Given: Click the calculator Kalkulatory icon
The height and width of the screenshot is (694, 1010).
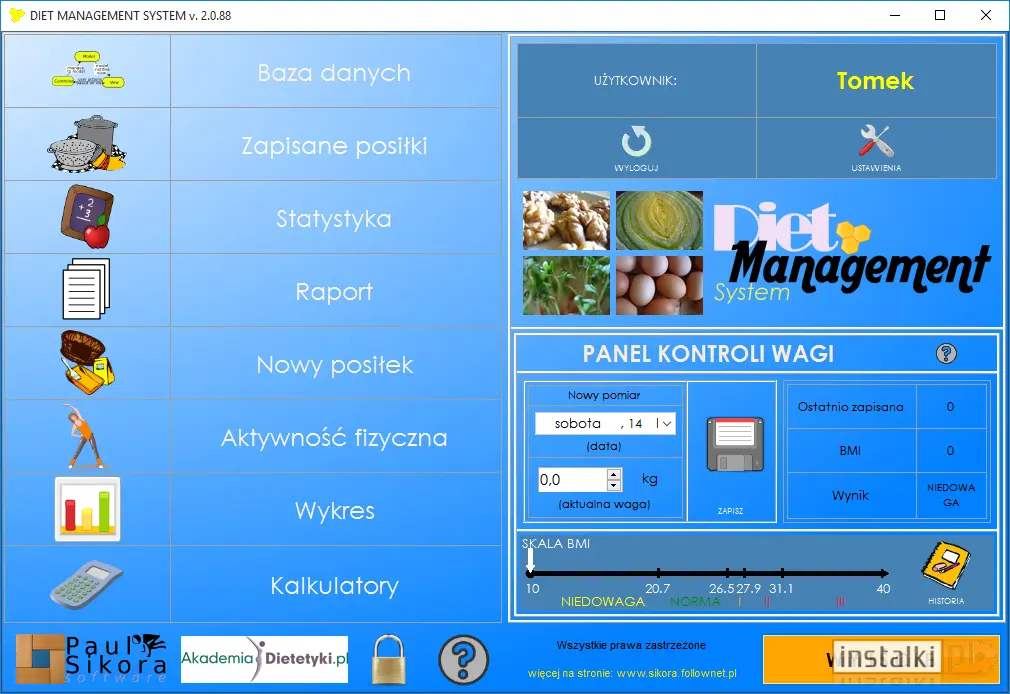Looking at the screenshot, I should 86,584.
